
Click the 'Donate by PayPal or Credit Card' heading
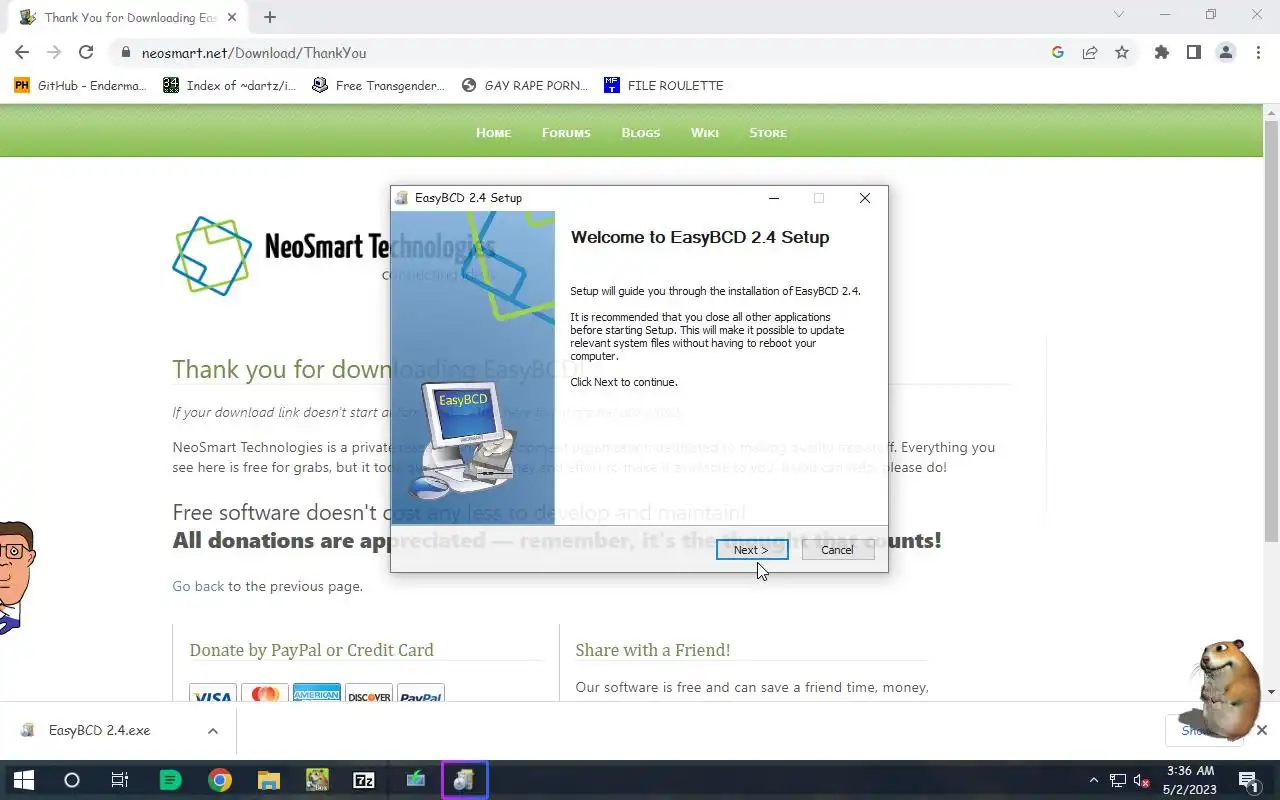(x=312, y=650)
